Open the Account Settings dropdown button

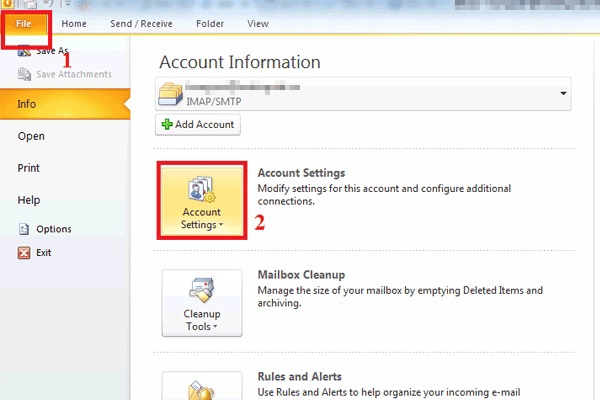click(x=202, y=201)
